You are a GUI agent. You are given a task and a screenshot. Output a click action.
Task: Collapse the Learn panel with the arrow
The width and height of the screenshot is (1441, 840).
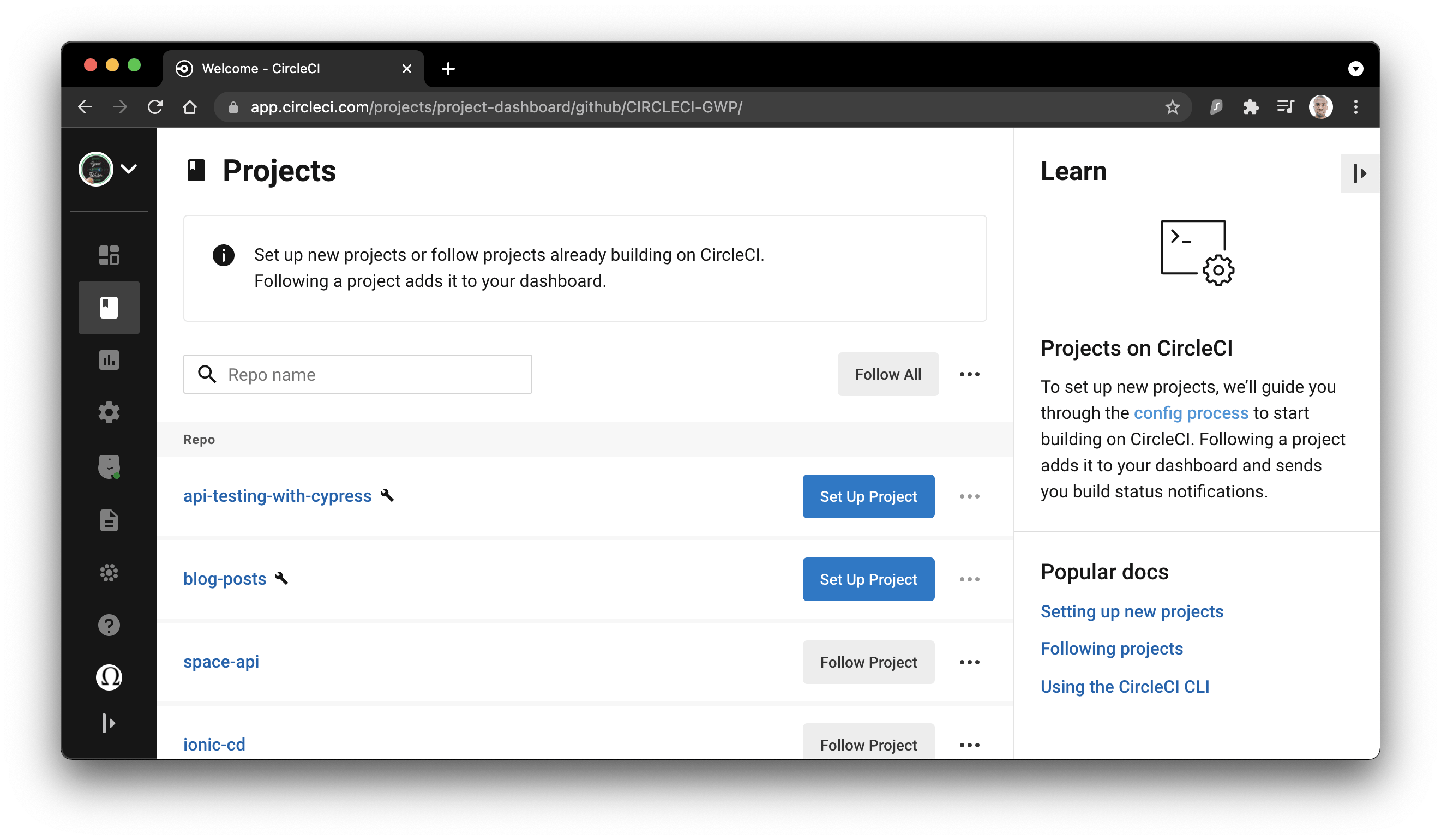point(1361,173)
